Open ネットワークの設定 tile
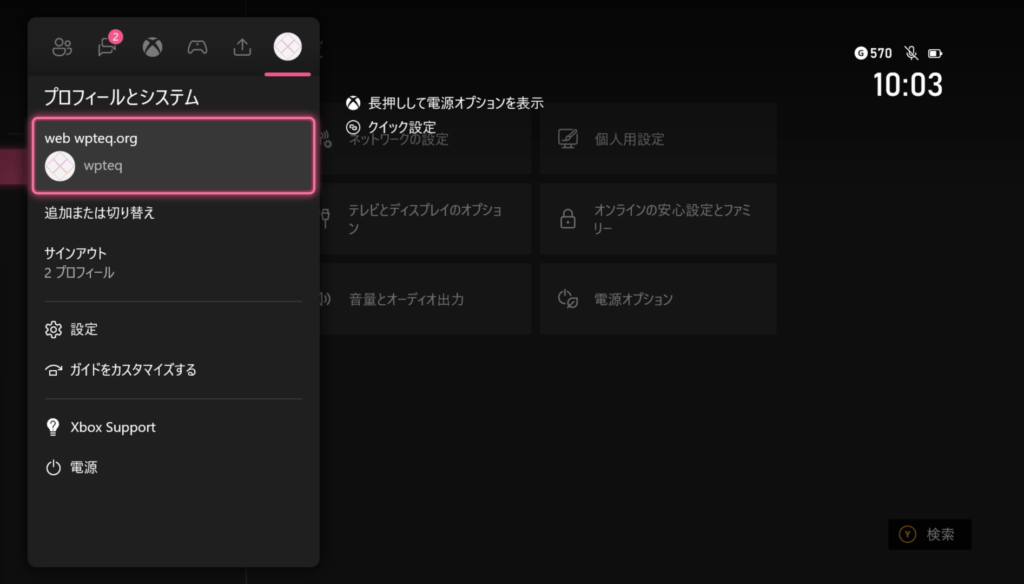Image resolution: width=1024 pixels, height=584 pixels. point(425,138)
